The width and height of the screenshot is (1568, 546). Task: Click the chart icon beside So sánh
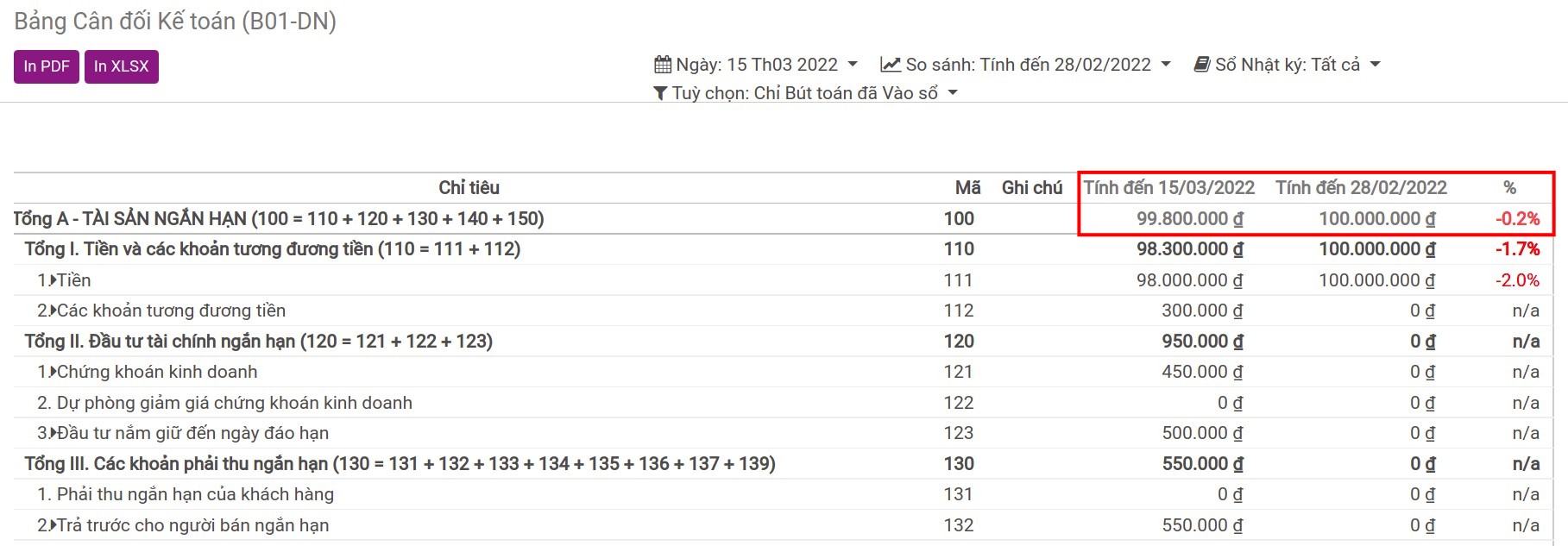point(890,65)
